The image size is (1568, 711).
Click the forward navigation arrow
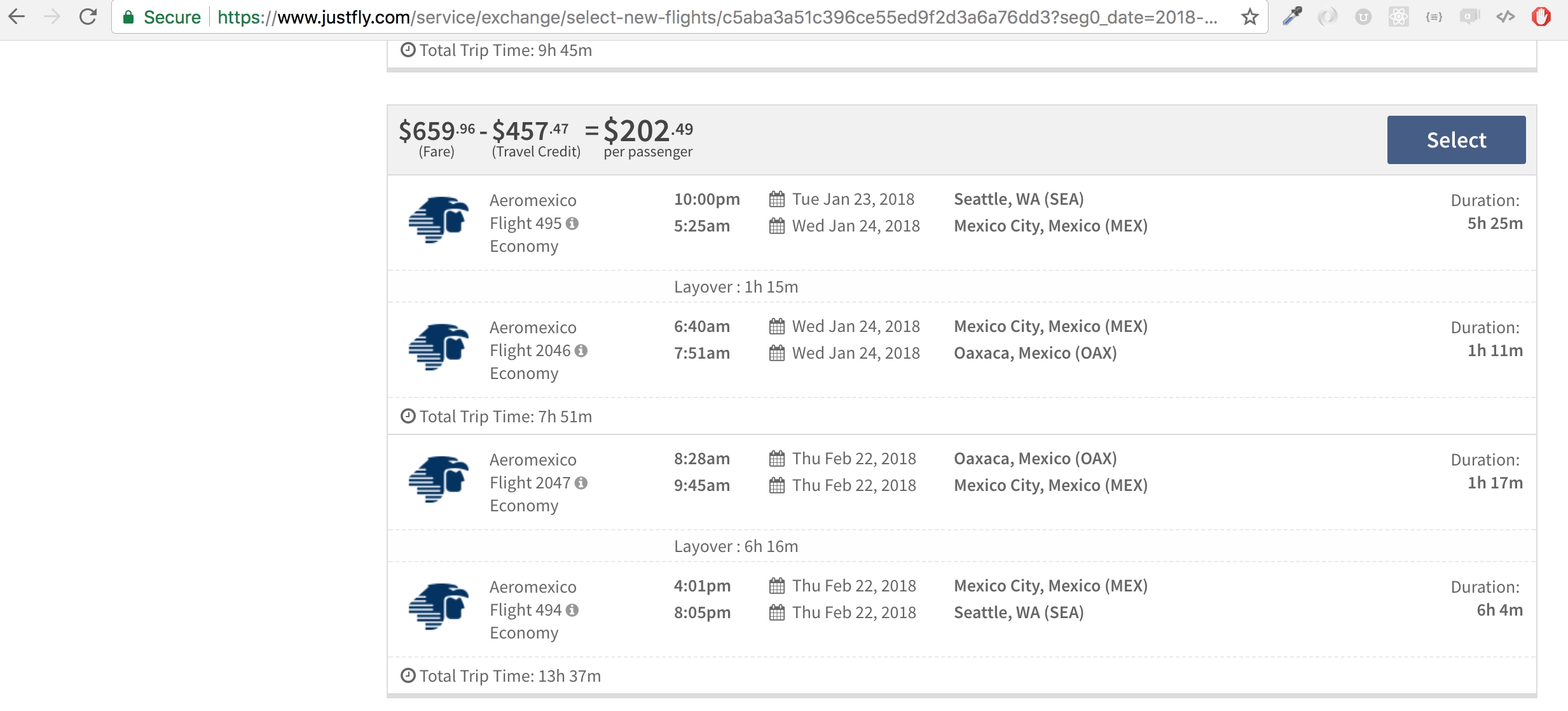tap(52, 17)
